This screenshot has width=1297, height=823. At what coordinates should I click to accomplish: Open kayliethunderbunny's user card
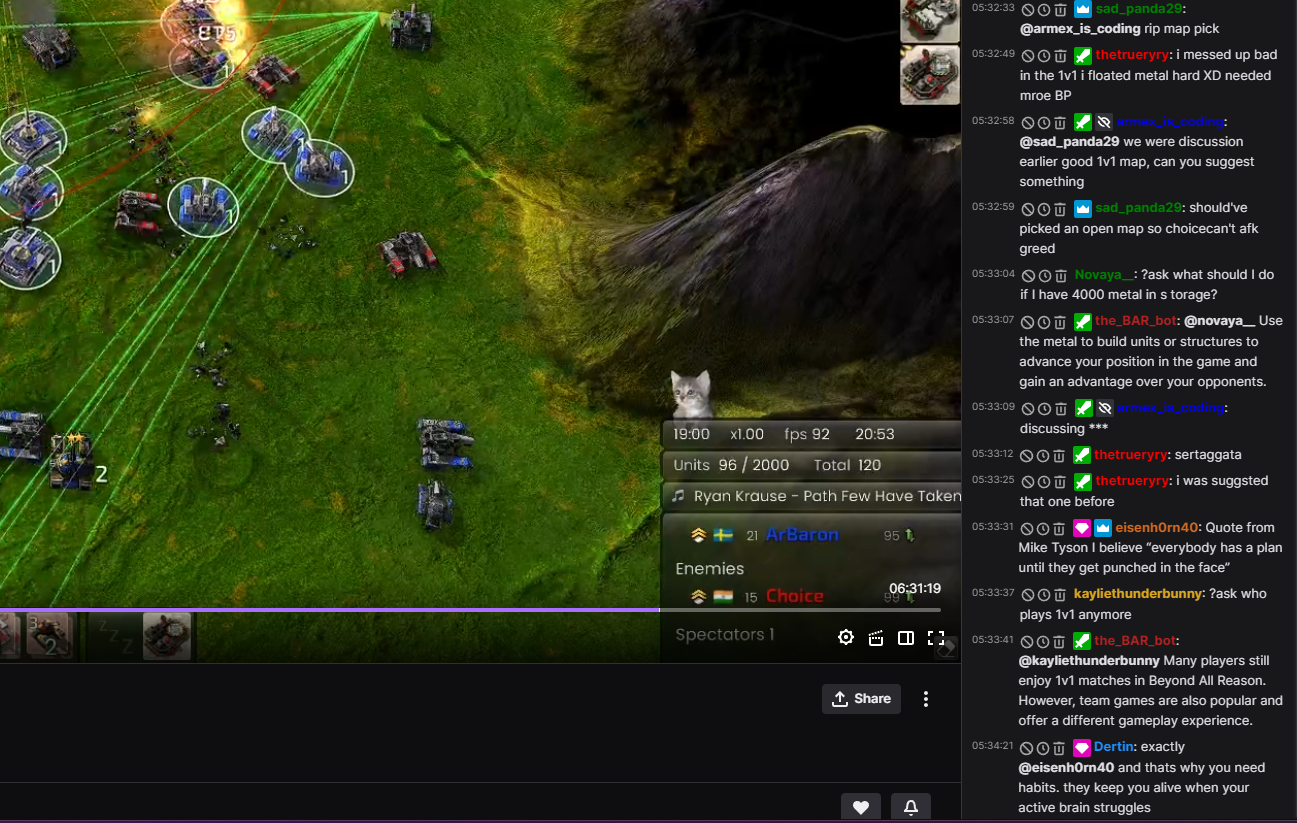point(1137,594)
